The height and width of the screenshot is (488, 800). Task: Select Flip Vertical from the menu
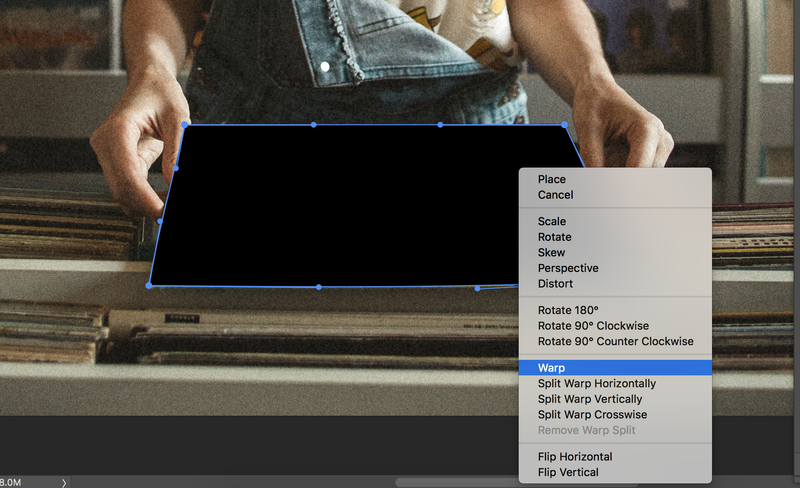point(615,472)
